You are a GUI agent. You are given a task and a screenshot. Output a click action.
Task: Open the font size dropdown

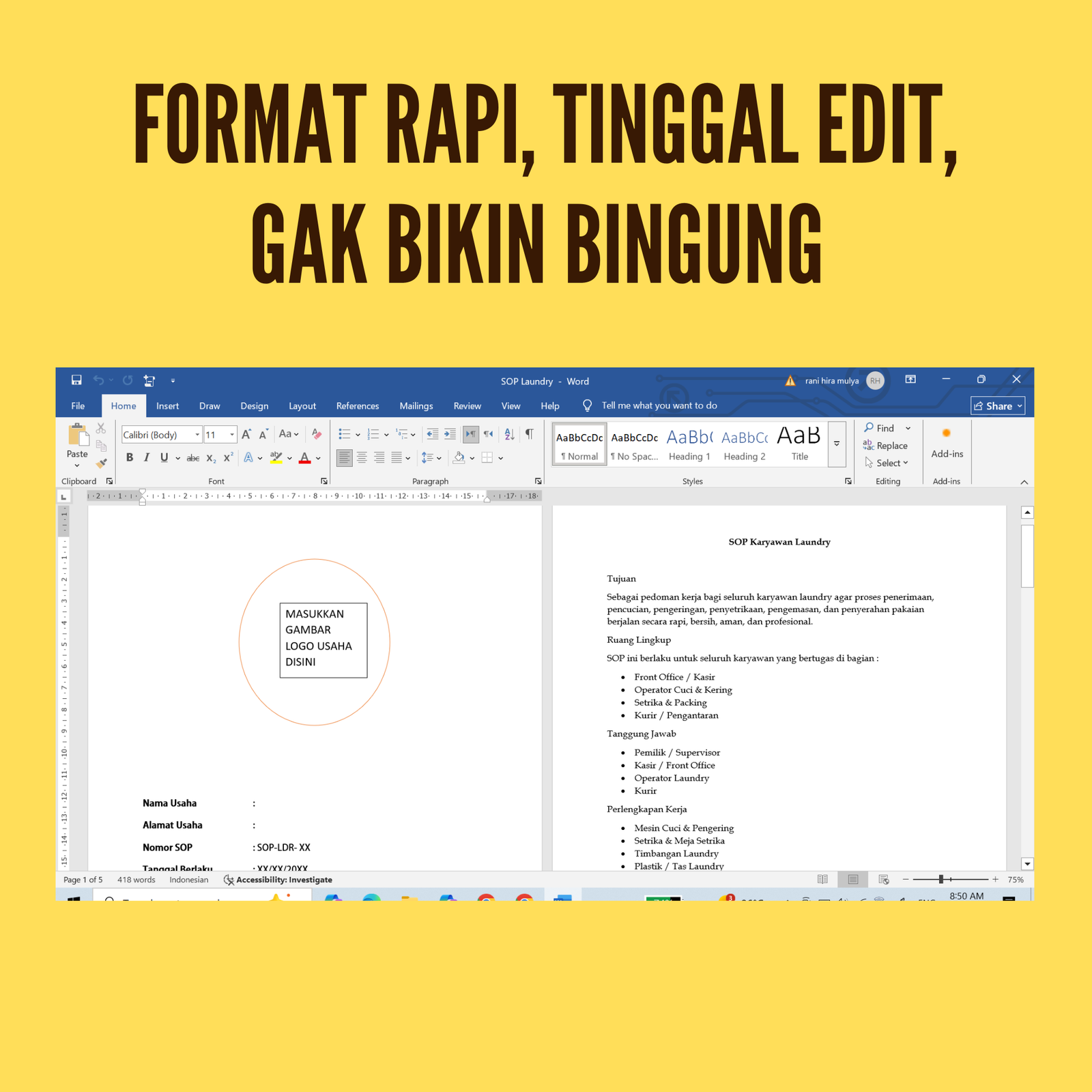(232, 435)
